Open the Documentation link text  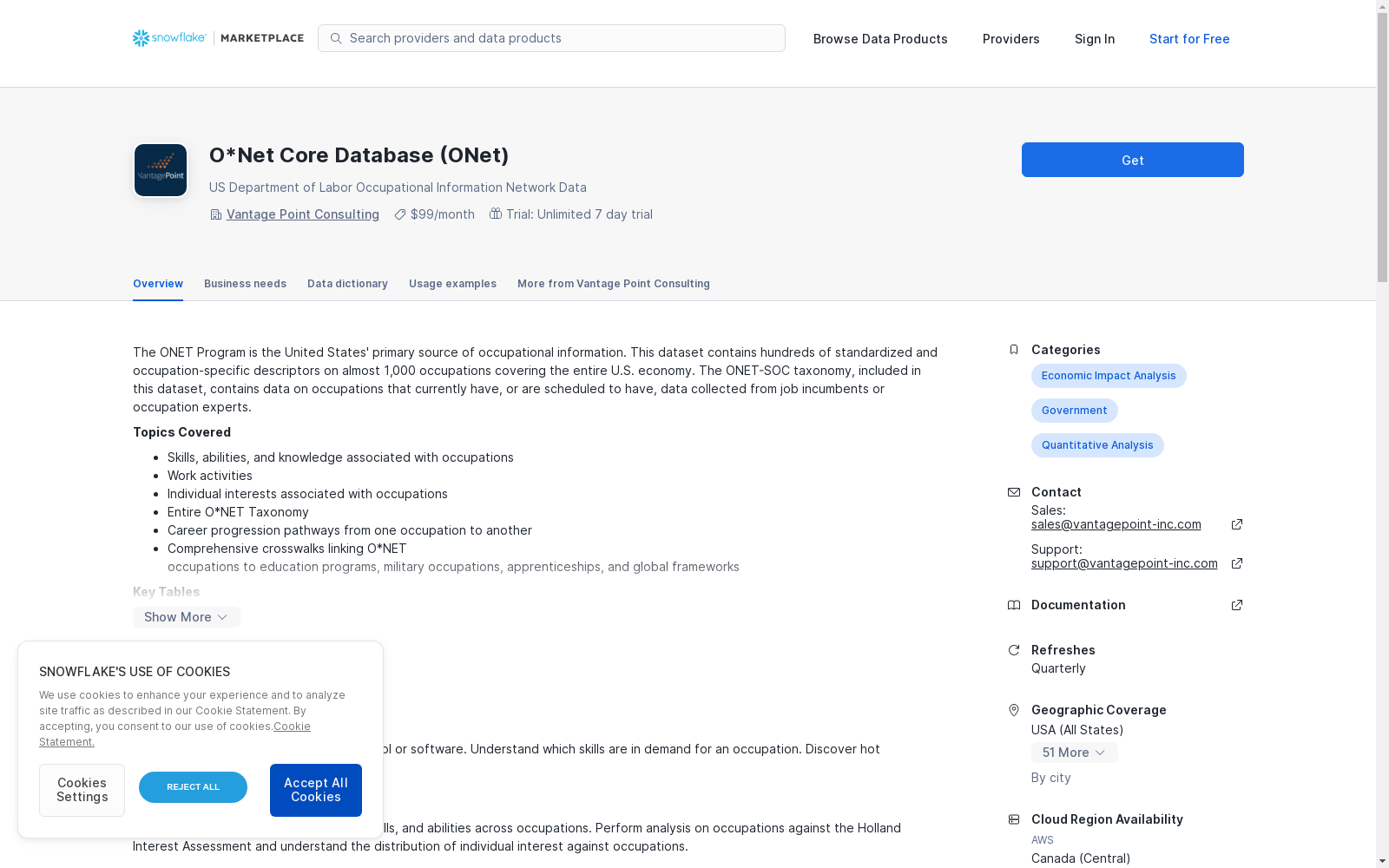point(1078,605)
